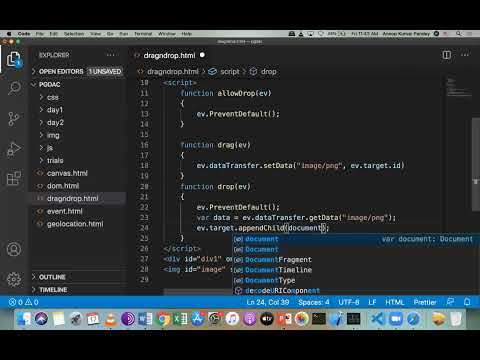480x360 pixels.
Task: Open the Selection menu
Action: point(74,34)
